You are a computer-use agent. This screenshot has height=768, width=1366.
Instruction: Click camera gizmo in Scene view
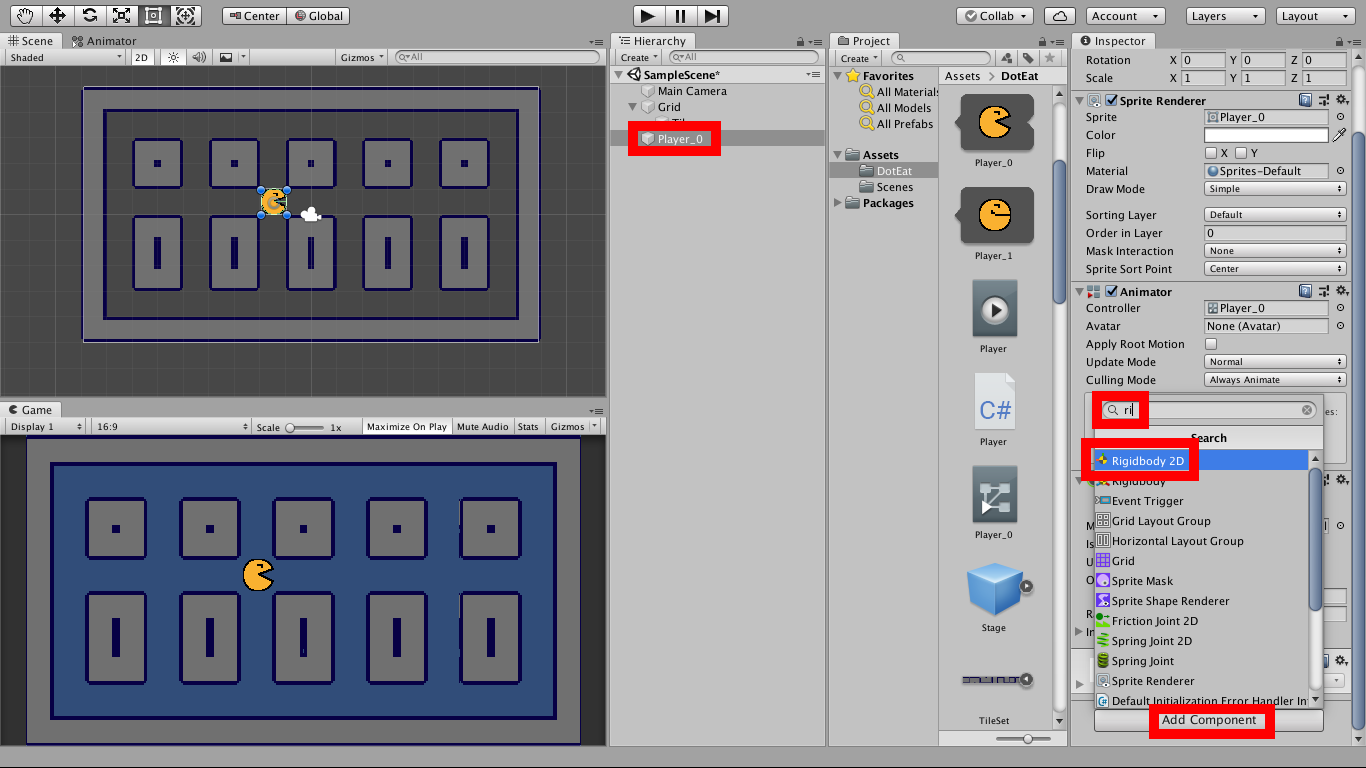311,214
